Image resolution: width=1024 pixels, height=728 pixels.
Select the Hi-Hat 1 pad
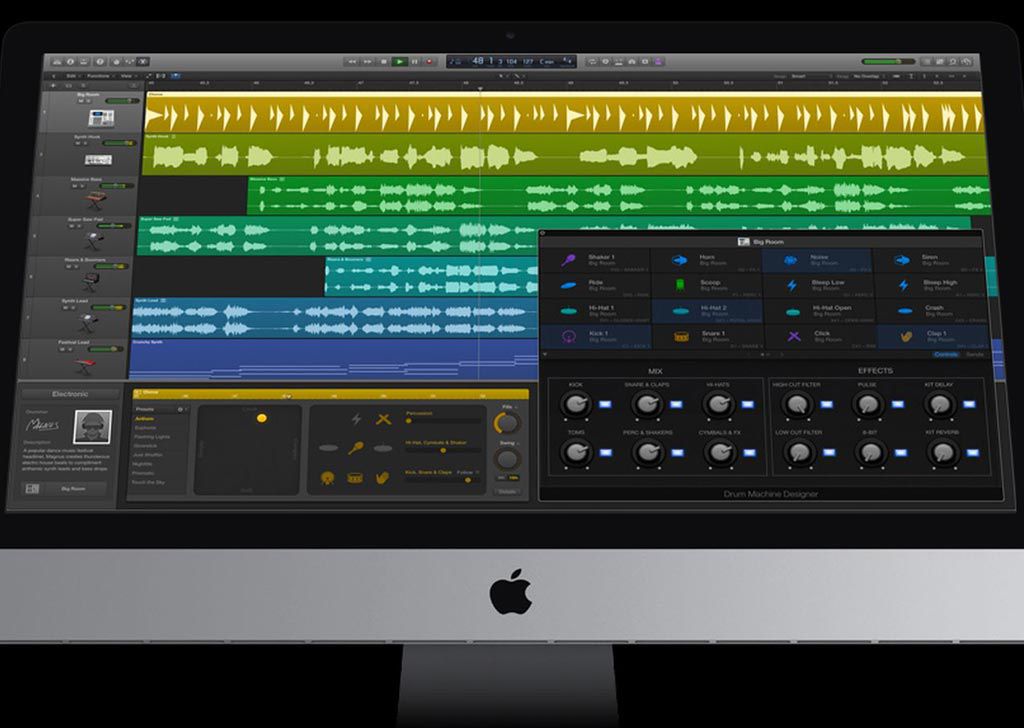coord(596,311)
